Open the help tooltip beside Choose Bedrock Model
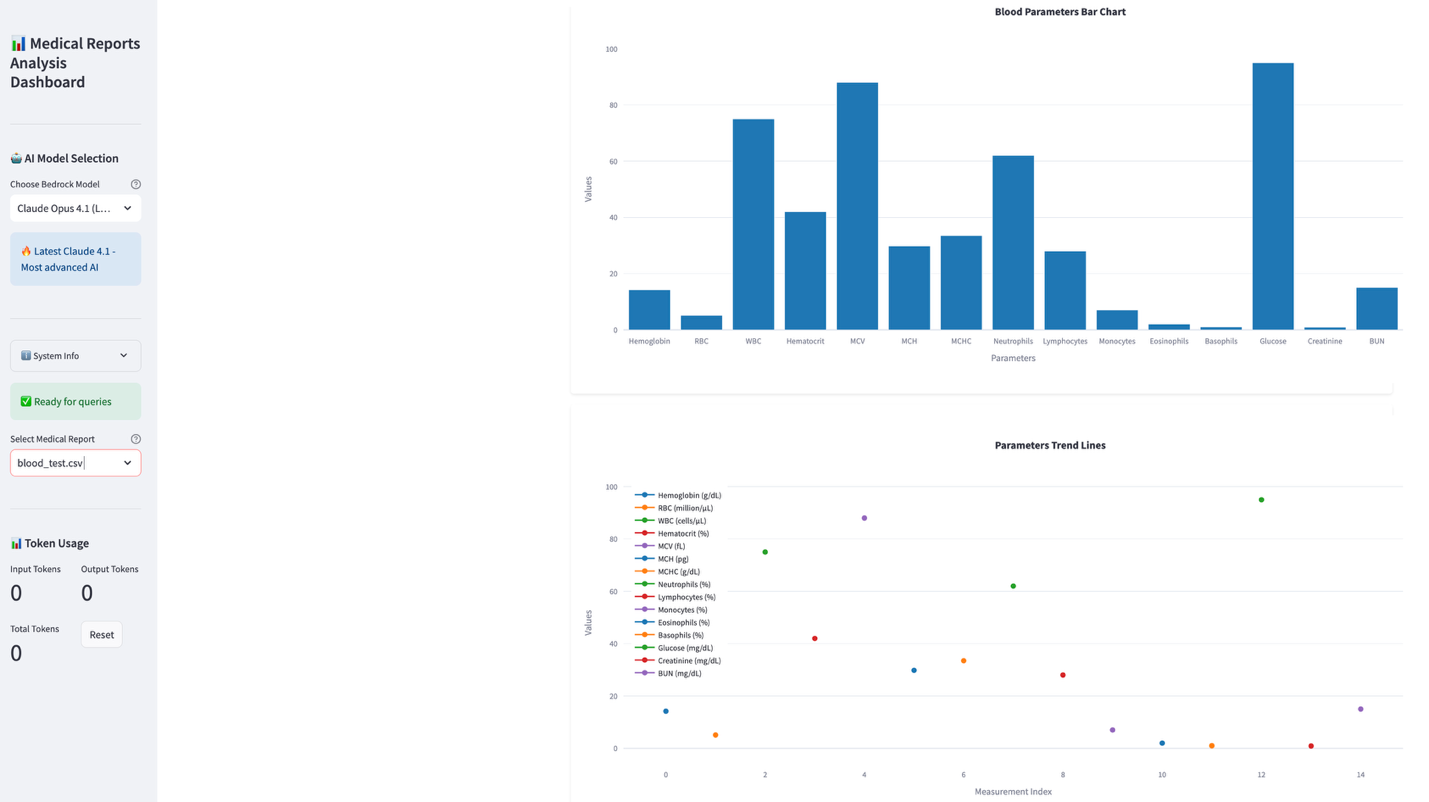 tap(135, 184)
